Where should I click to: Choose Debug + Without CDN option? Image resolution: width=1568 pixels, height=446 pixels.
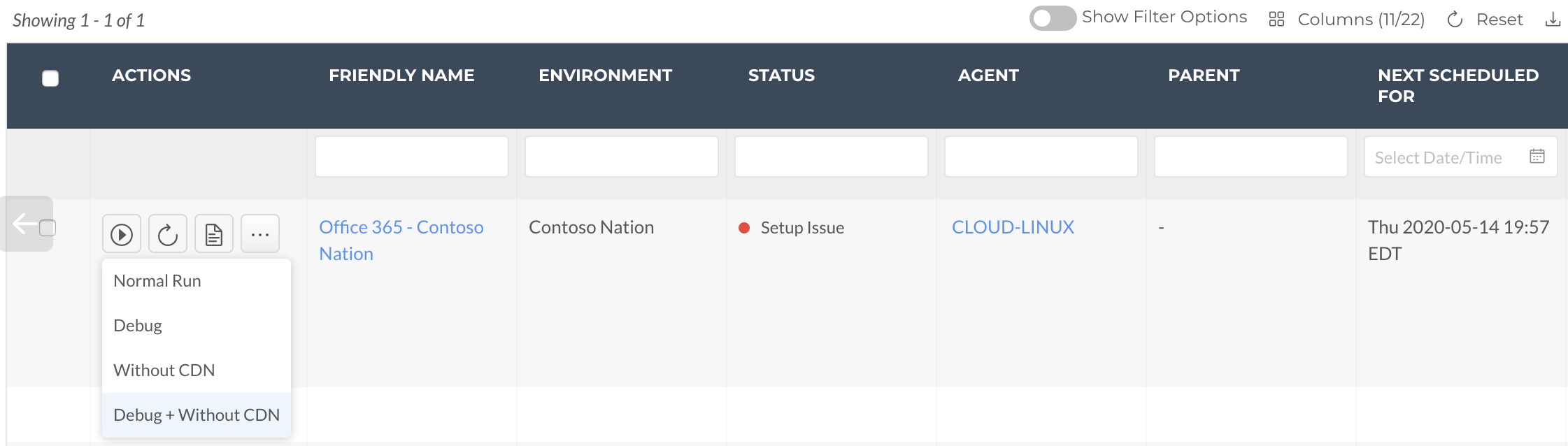pos(197,415)
